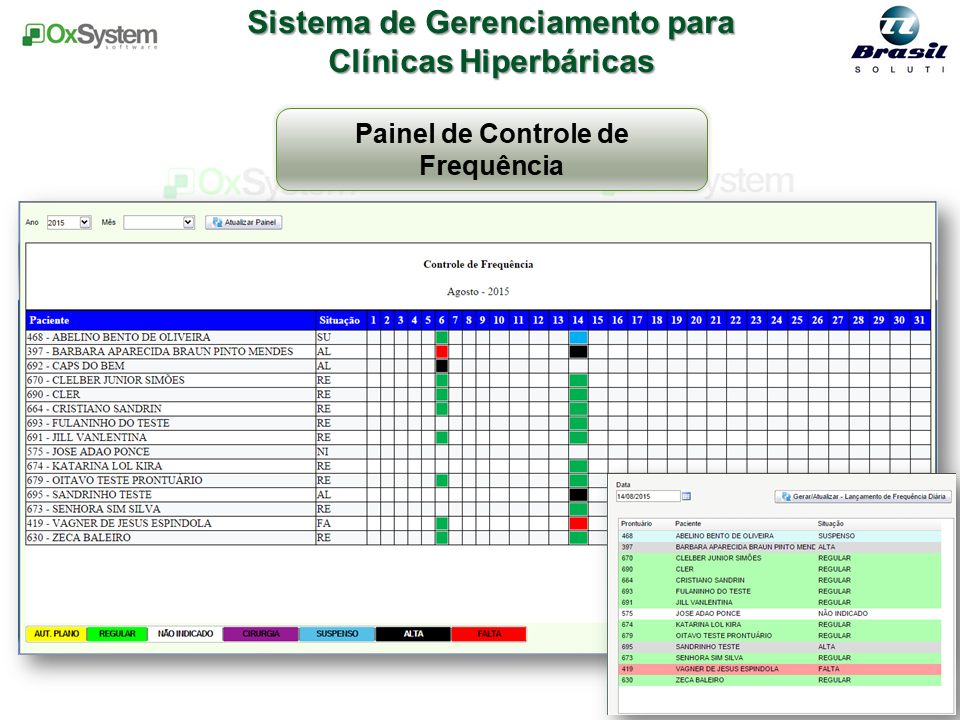Screen dimensions: 960x720
Task: Select Zeca Baleiro row in the daily list
Action: [780, 680]
